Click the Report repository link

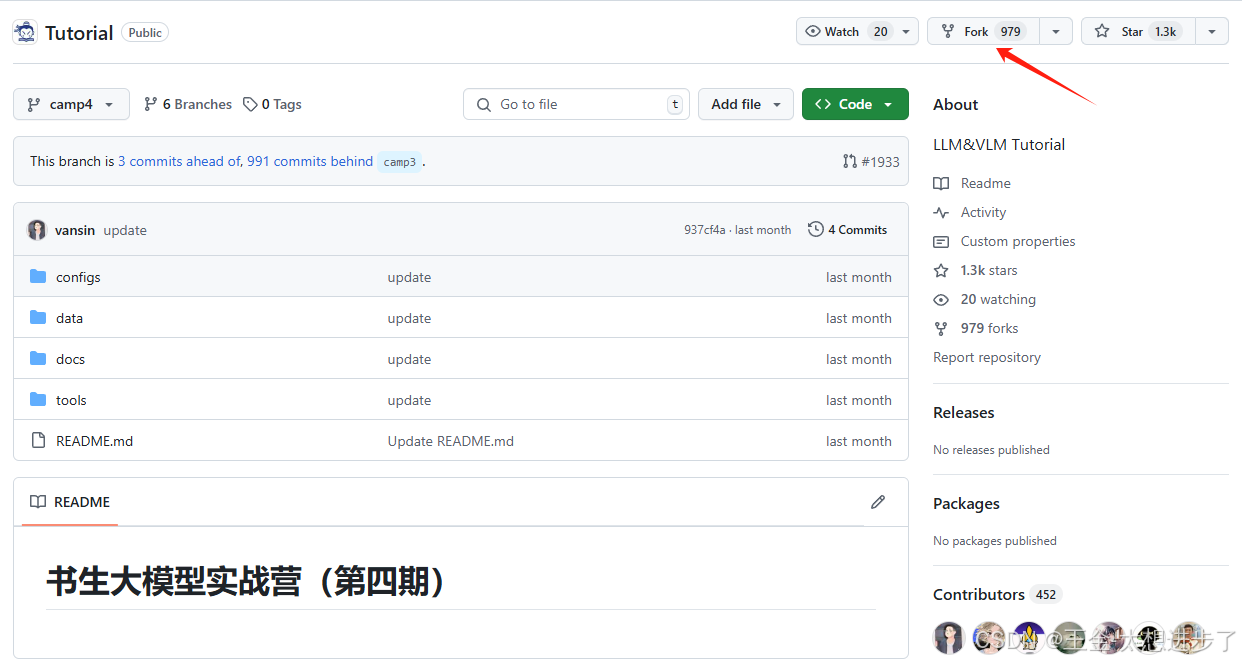(987, 357)
